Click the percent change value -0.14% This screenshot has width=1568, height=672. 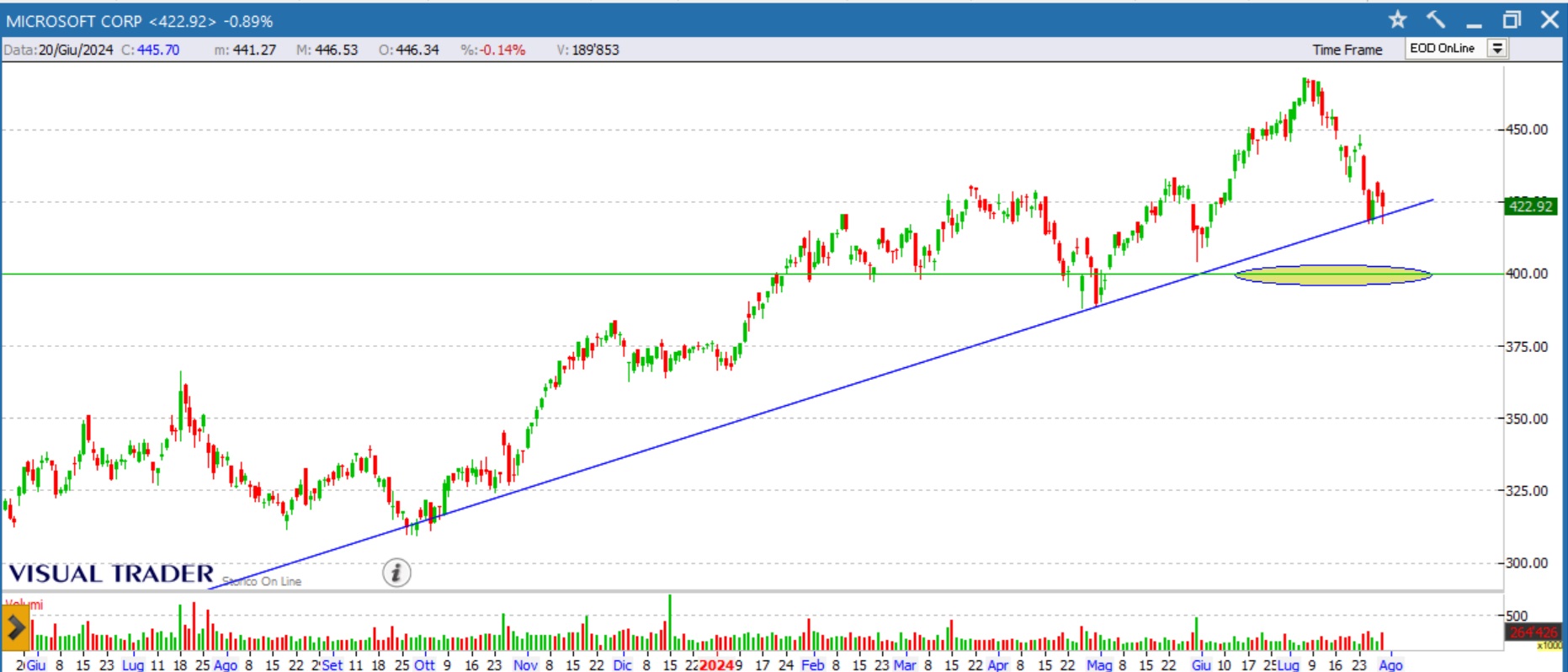[x=502, y=50]
